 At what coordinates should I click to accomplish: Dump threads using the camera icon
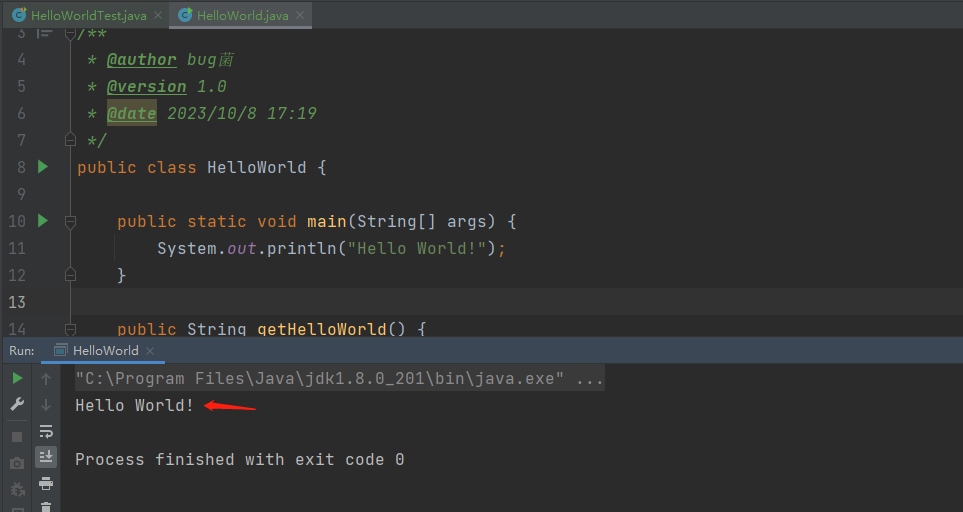point(17,463)
